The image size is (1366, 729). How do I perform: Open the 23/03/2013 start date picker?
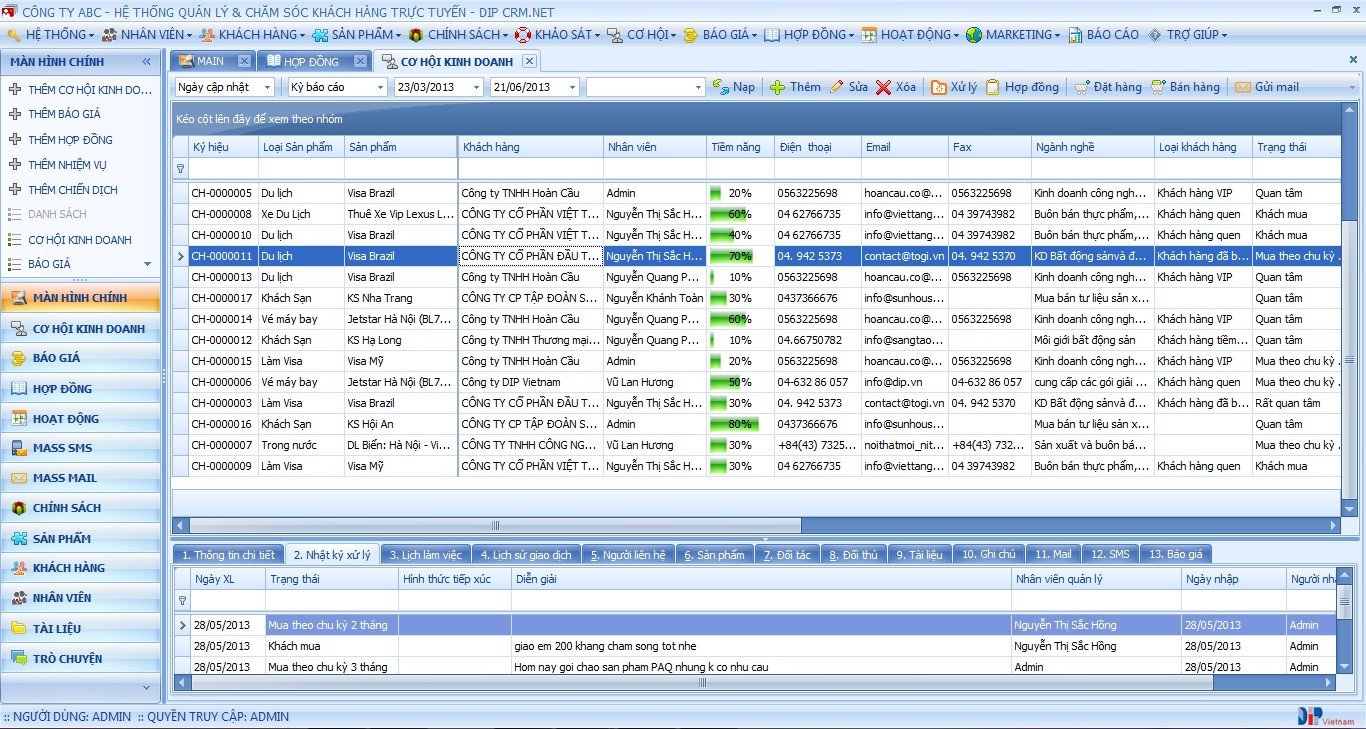(x=476, y=87)
